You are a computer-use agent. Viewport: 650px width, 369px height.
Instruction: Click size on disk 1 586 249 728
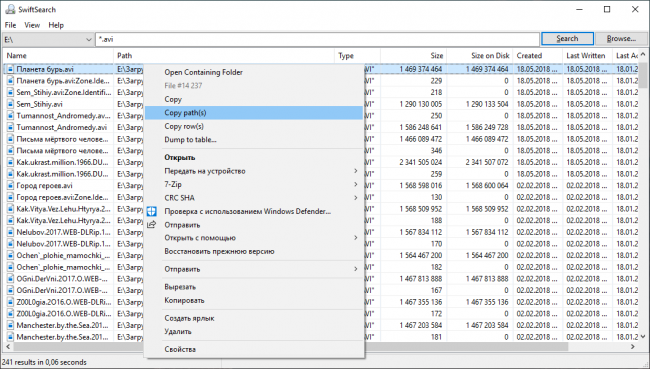point(487,127)
